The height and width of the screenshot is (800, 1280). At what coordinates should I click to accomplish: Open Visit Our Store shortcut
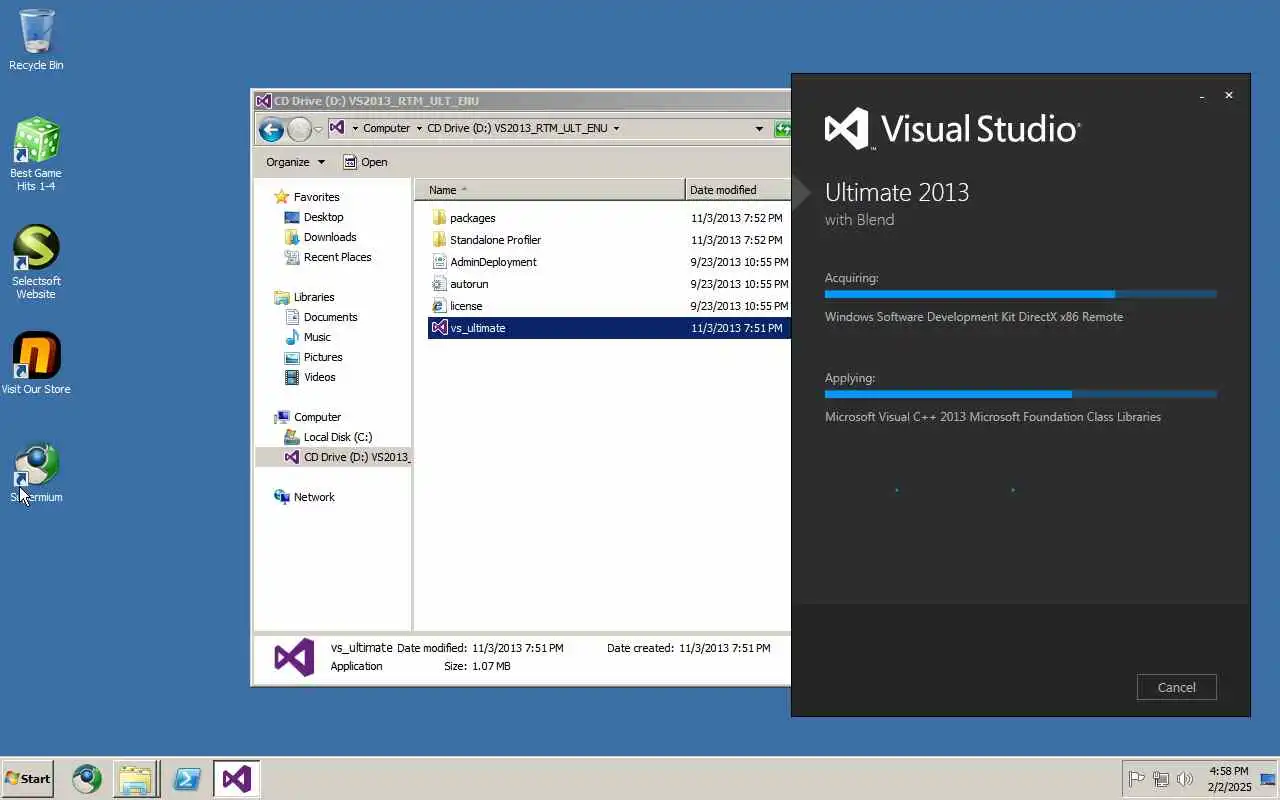[36, 363]
